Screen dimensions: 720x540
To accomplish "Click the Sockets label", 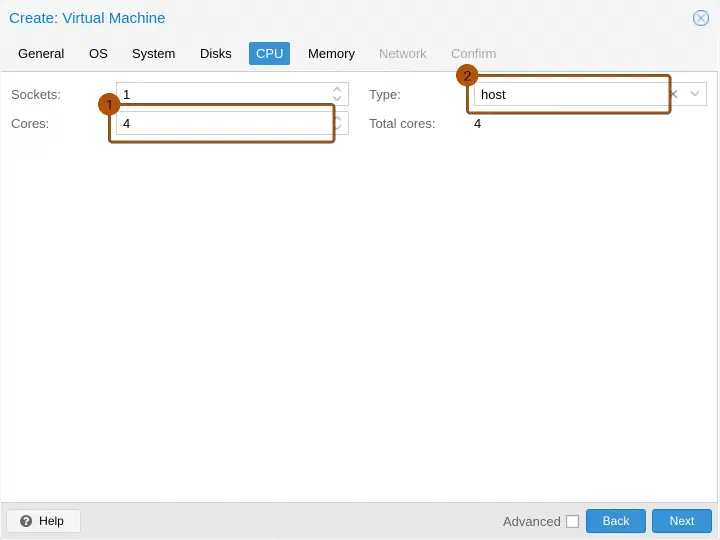I will coord(36,95).
